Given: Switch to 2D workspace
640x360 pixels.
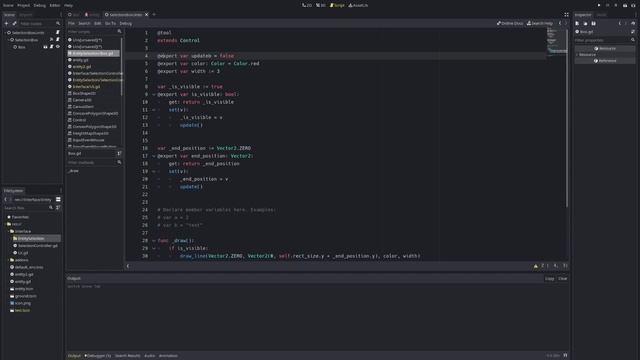Looking at the screenshot, I should click(x=307, y=5).
